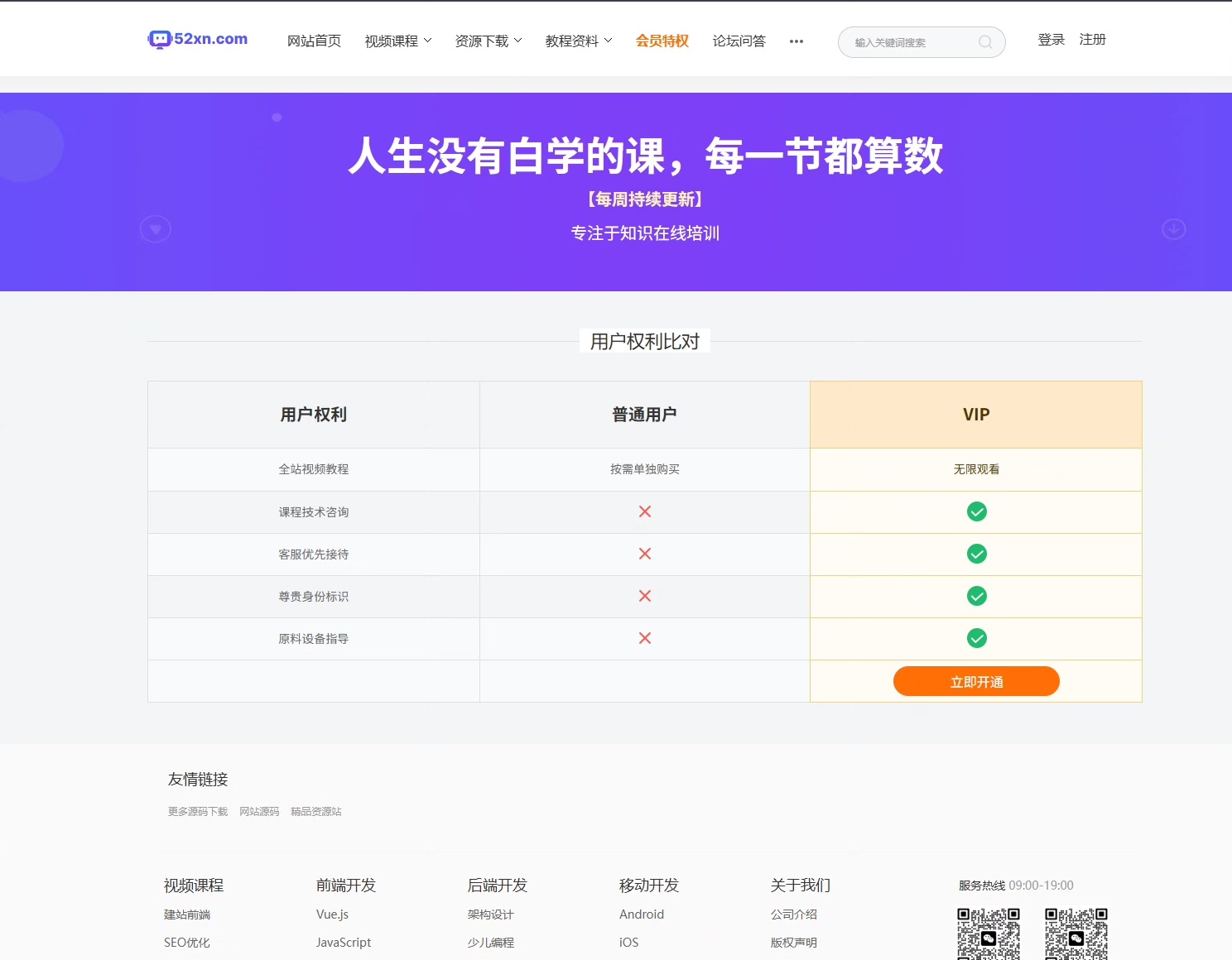Open the 论坛问答 section
Viewport: 1232px width, 960px height.
pyautogui.click(x=739, y=41)
